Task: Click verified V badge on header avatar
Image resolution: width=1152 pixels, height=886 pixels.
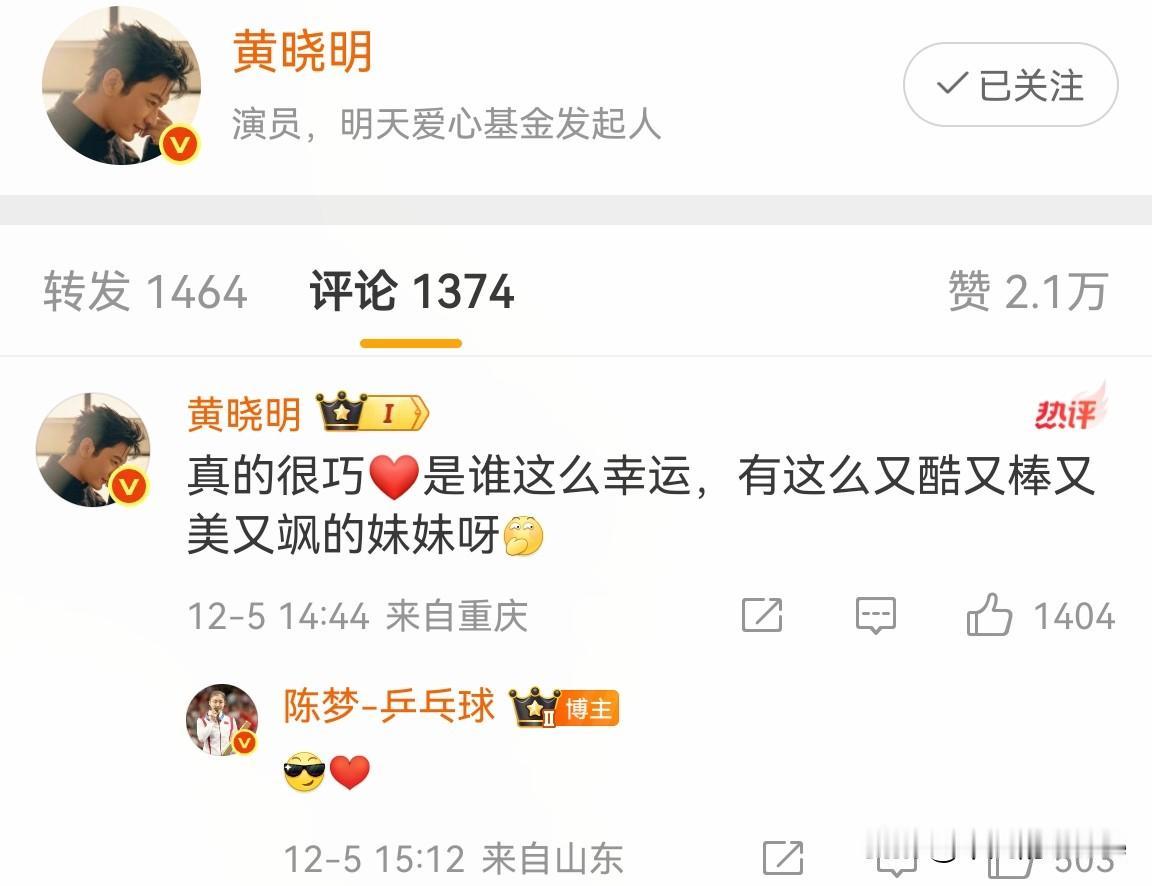Action: coord(180,144)
